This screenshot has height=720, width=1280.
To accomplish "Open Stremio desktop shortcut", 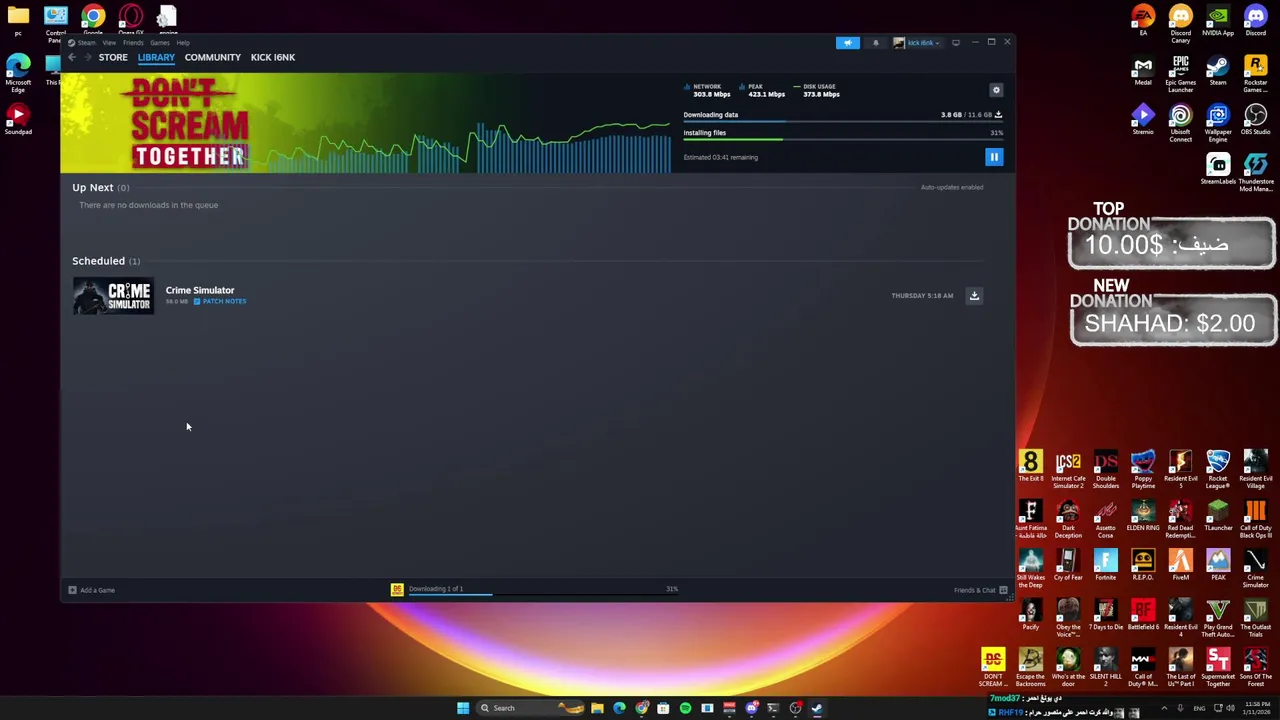I will [x=1143, y=120].
